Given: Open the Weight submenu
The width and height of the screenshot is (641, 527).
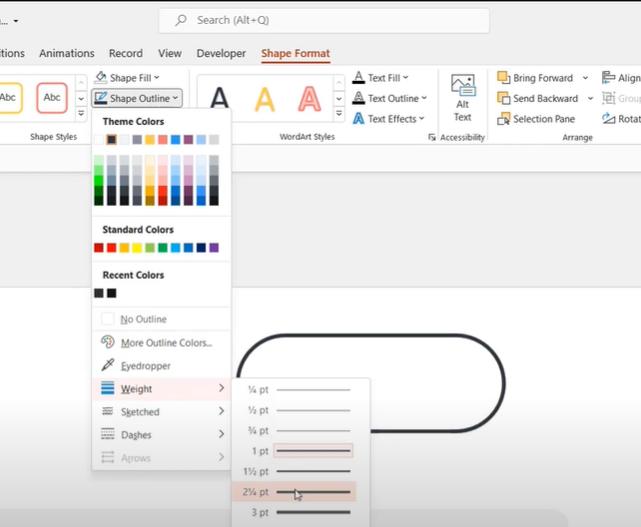Looking at the screenshot, I should [161, 388].
